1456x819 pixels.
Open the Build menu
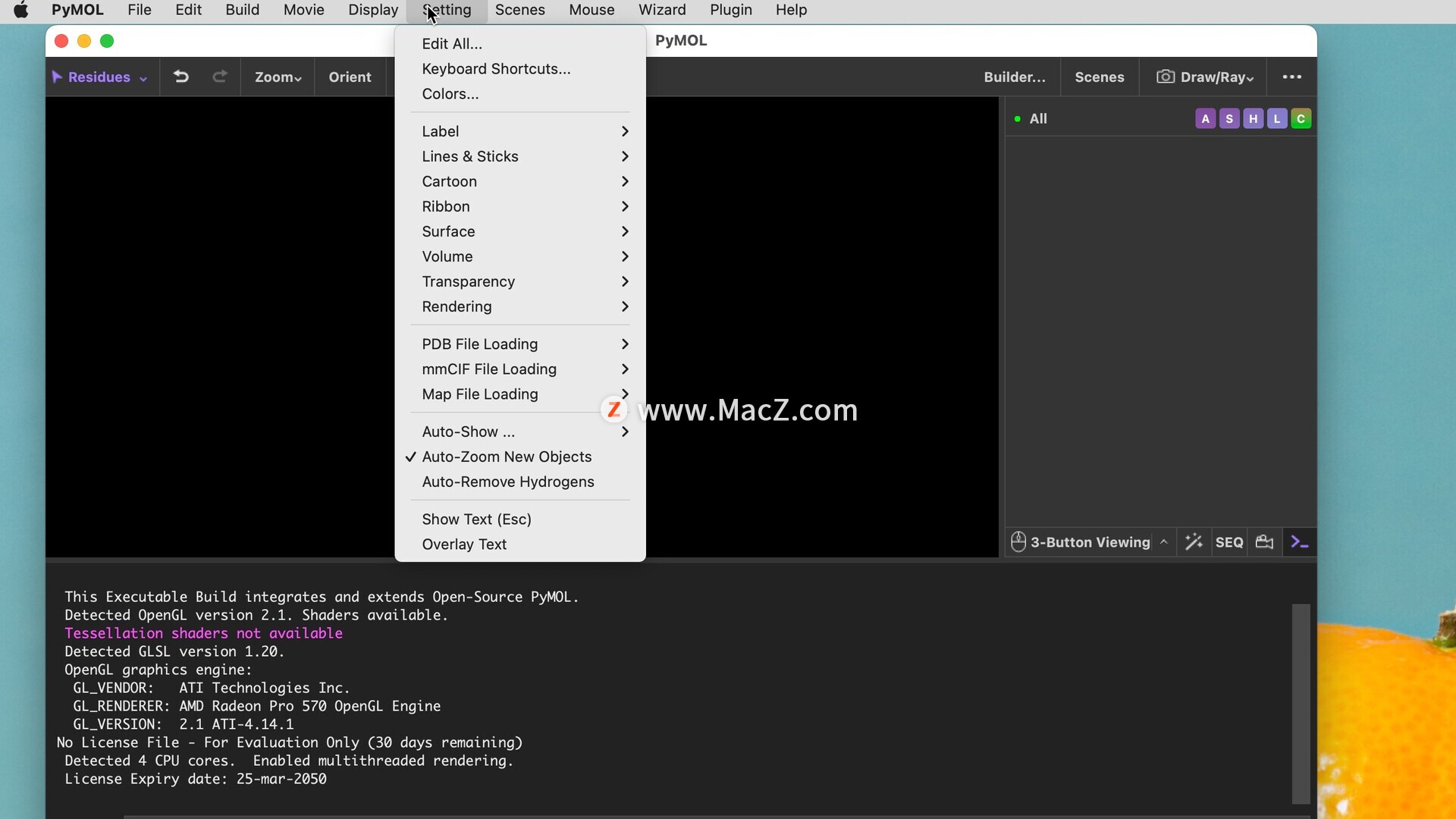coord(243,10)
